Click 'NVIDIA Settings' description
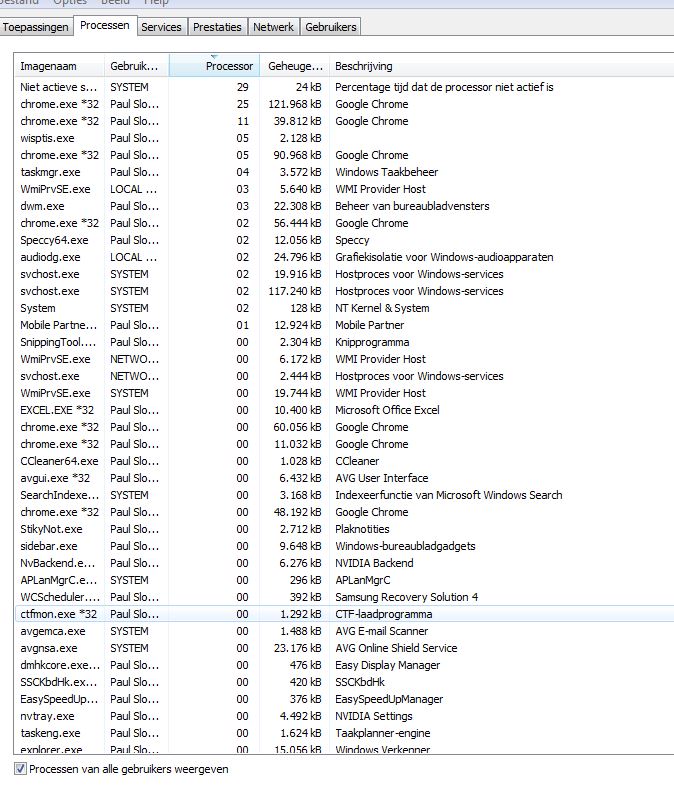Image resolution: width=674 pixels, height=786 pixels. (x=374, y=716)
